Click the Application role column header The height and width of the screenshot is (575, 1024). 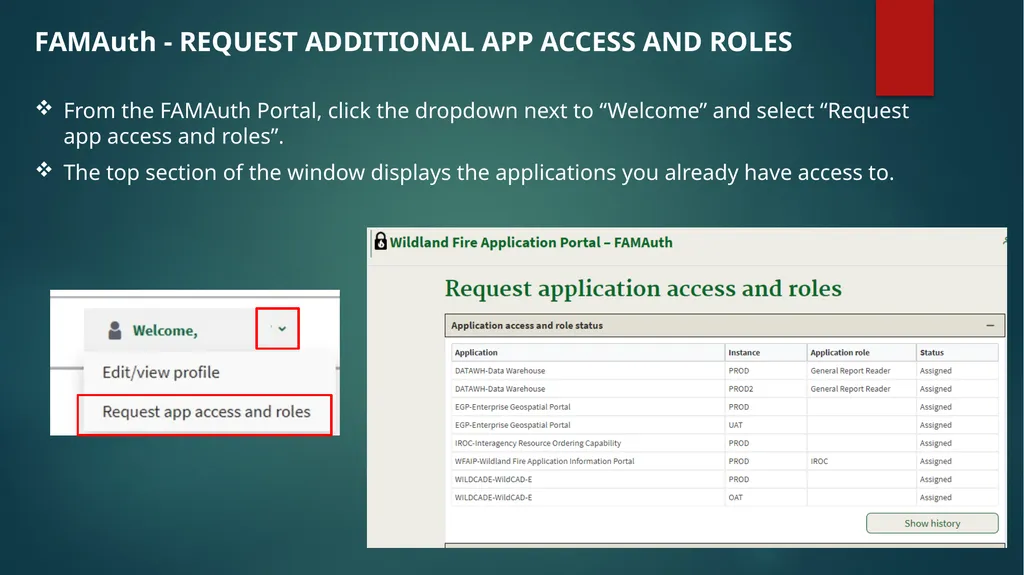[x=839, y=352]
